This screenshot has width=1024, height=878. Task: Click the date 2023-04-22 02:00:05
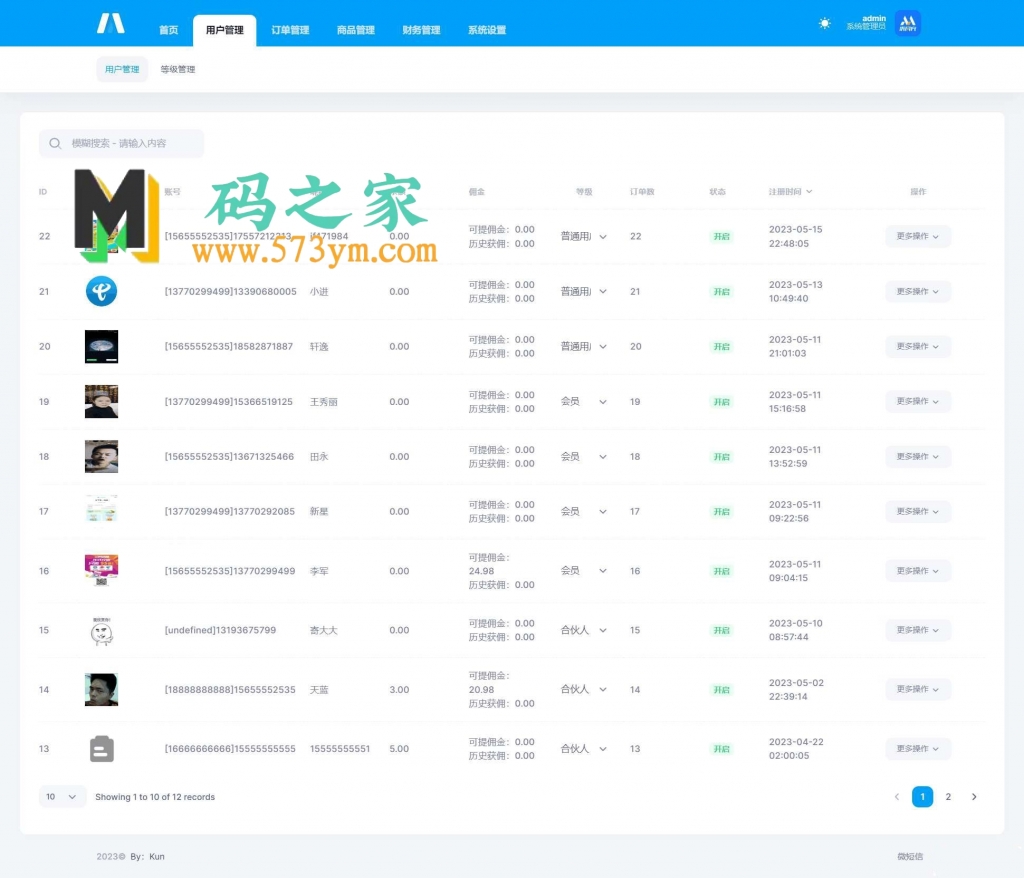pyautogui.click(x=796, y=749)
